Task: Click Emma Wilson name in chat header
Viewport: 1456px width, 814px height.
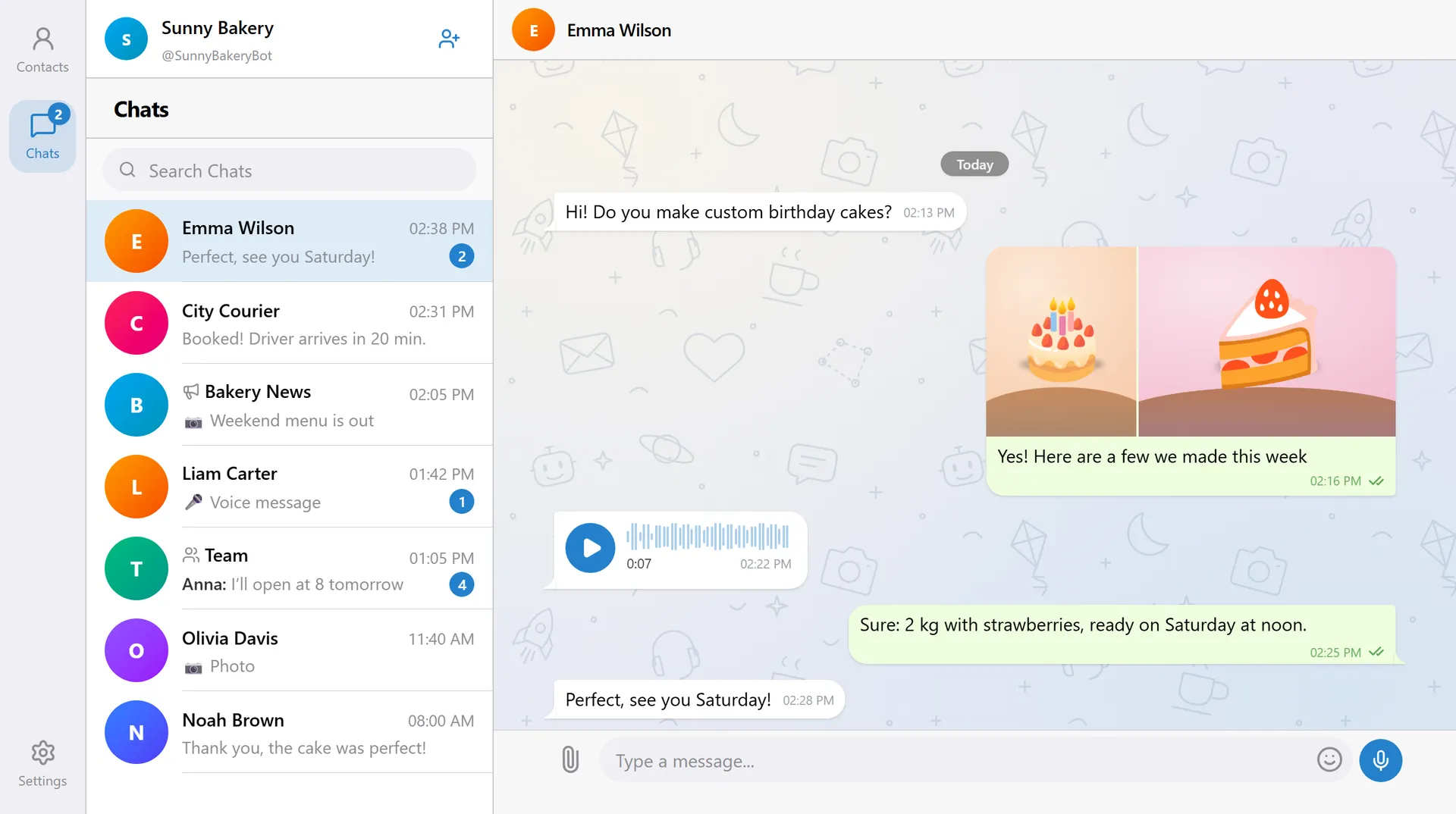Action: (619, 30)
